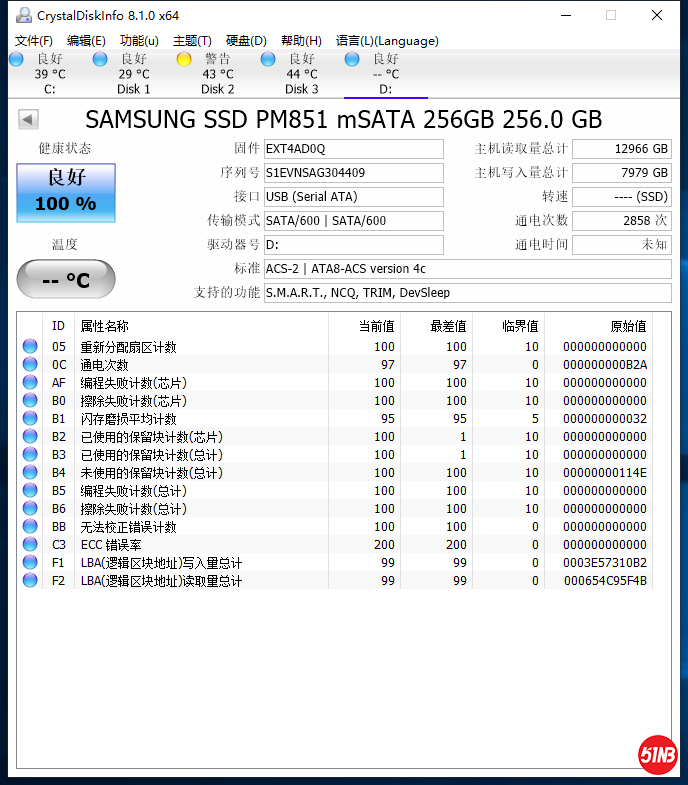Click the drive letter field D:
688x785 pixels.
(354, 245)
